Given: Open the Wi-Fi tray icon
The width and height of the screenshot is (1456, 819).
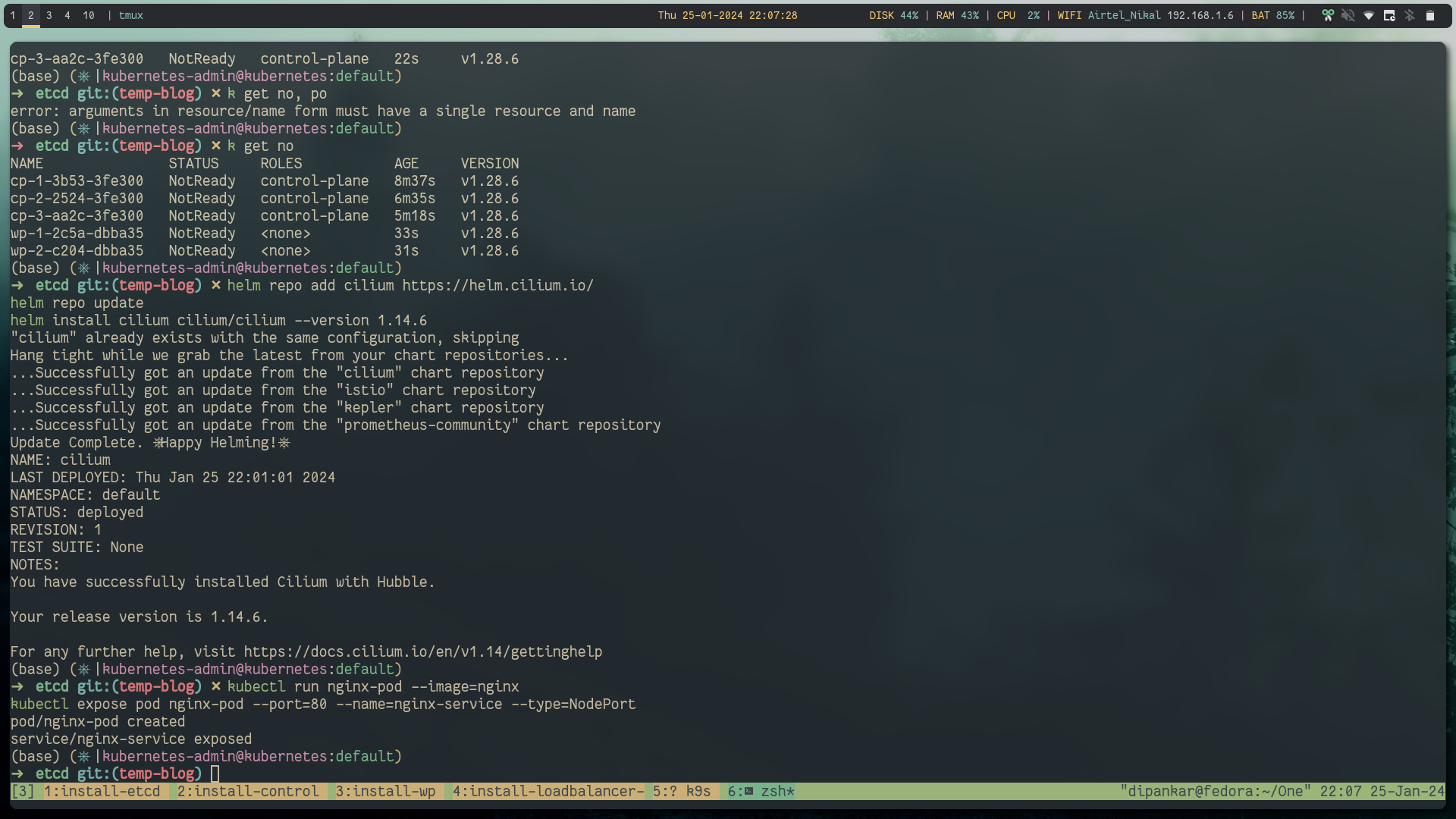Looking at the screenshot, I should [1369, 15].
